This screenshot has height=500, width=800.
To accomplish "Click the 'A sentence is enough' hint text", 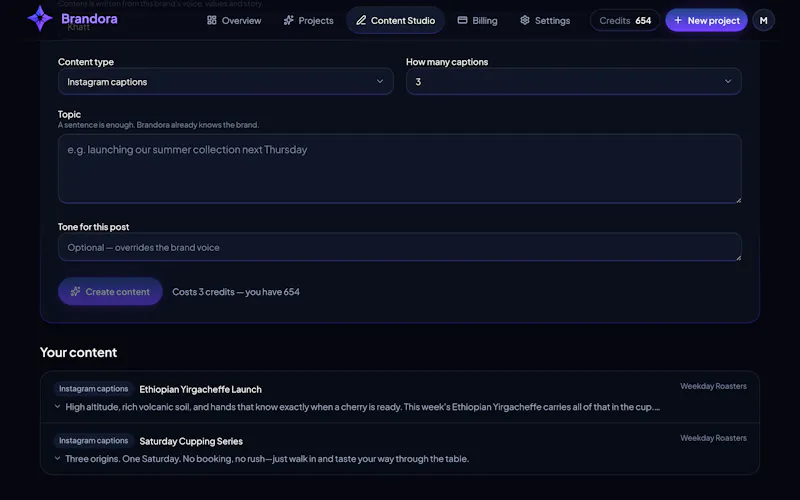I will tap(158, 125).
